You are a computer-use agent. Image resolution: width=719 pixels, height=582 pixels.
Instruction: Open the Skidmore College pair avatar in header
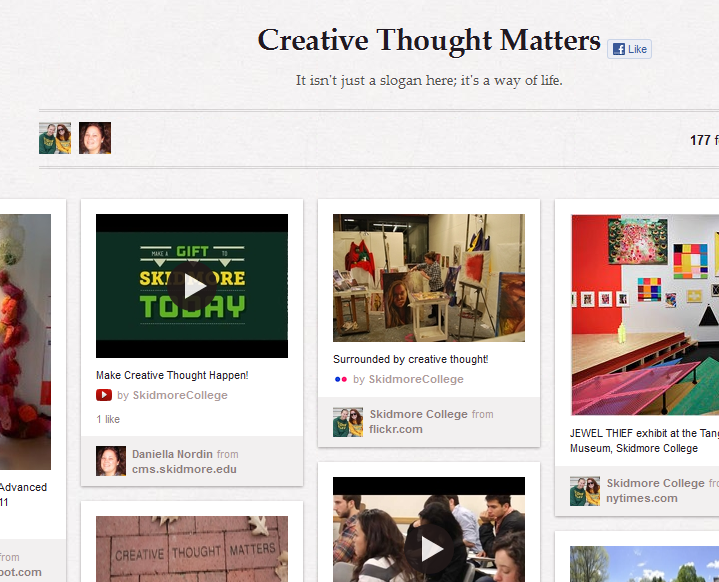55,138
